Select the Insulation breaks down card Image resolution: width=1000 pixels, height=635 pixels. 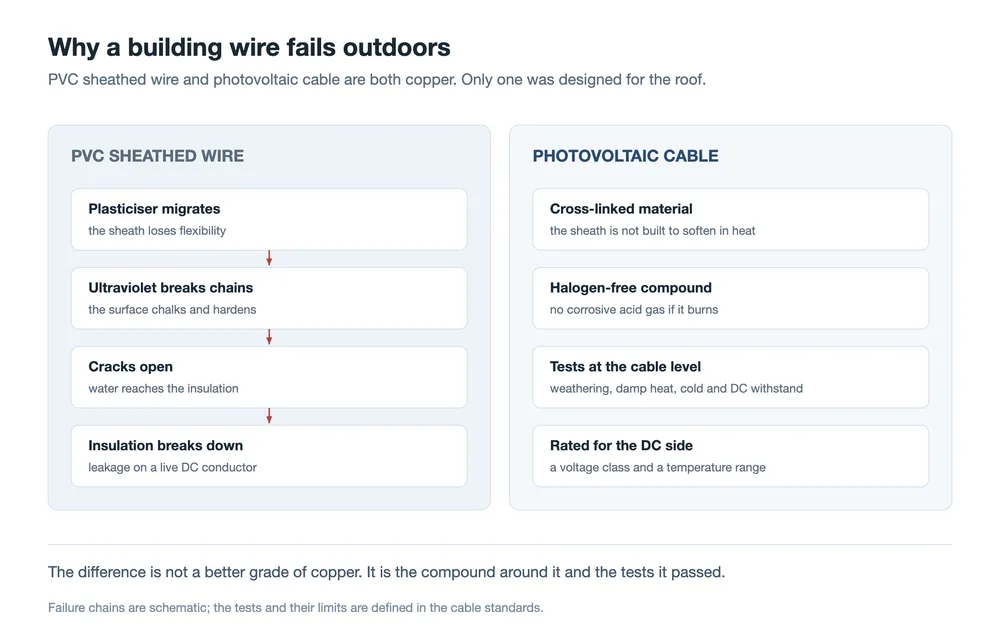[x=269, y=456]
